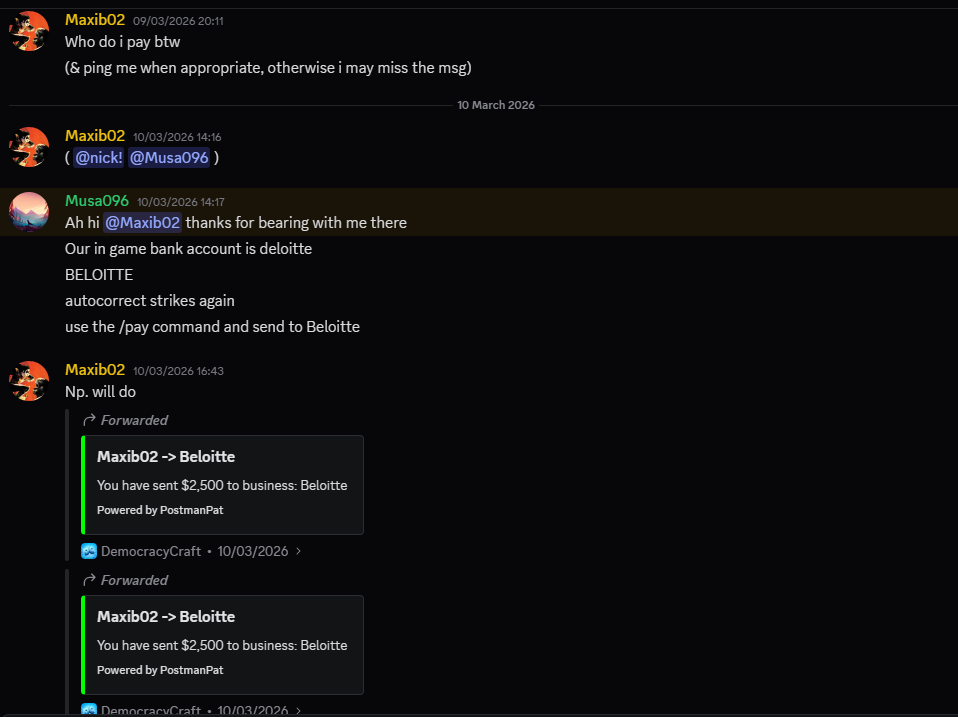Click the @Musa096 mention in Maxib02's message
958x717 pixels.
pos(169,158)
